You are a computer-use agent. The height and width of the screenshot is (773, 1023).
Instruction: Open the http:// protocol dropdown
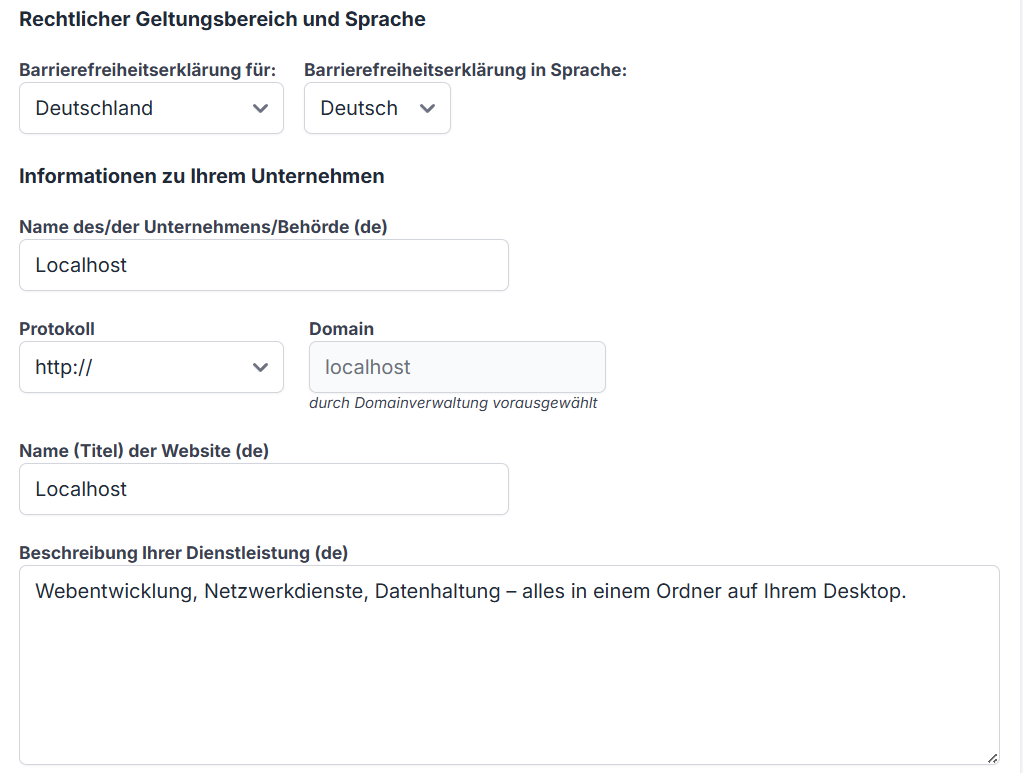[140, 367]
